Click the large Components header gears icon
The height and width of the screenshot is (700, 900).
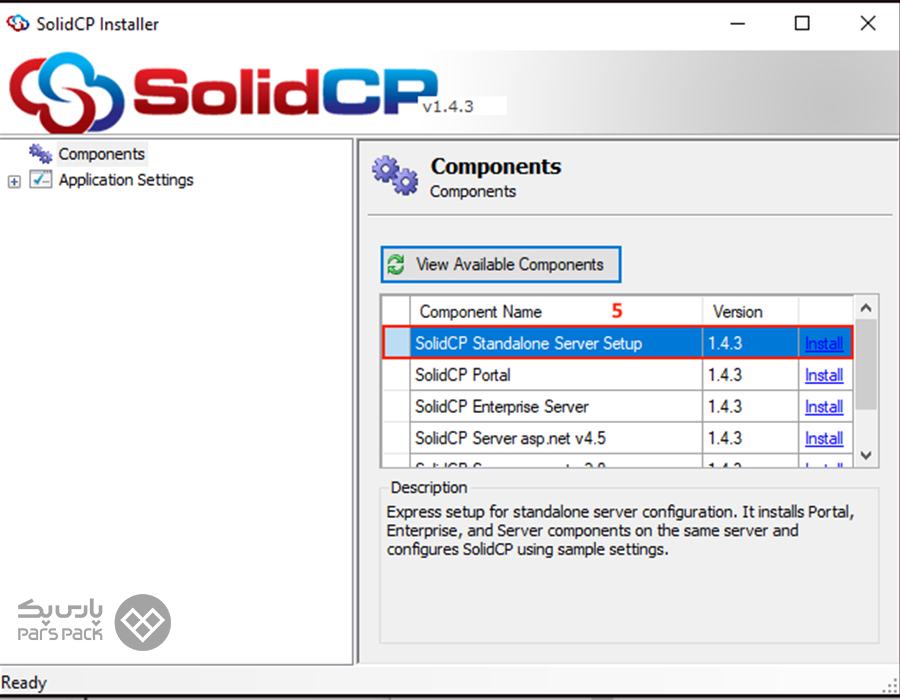(x=395, y=175)
